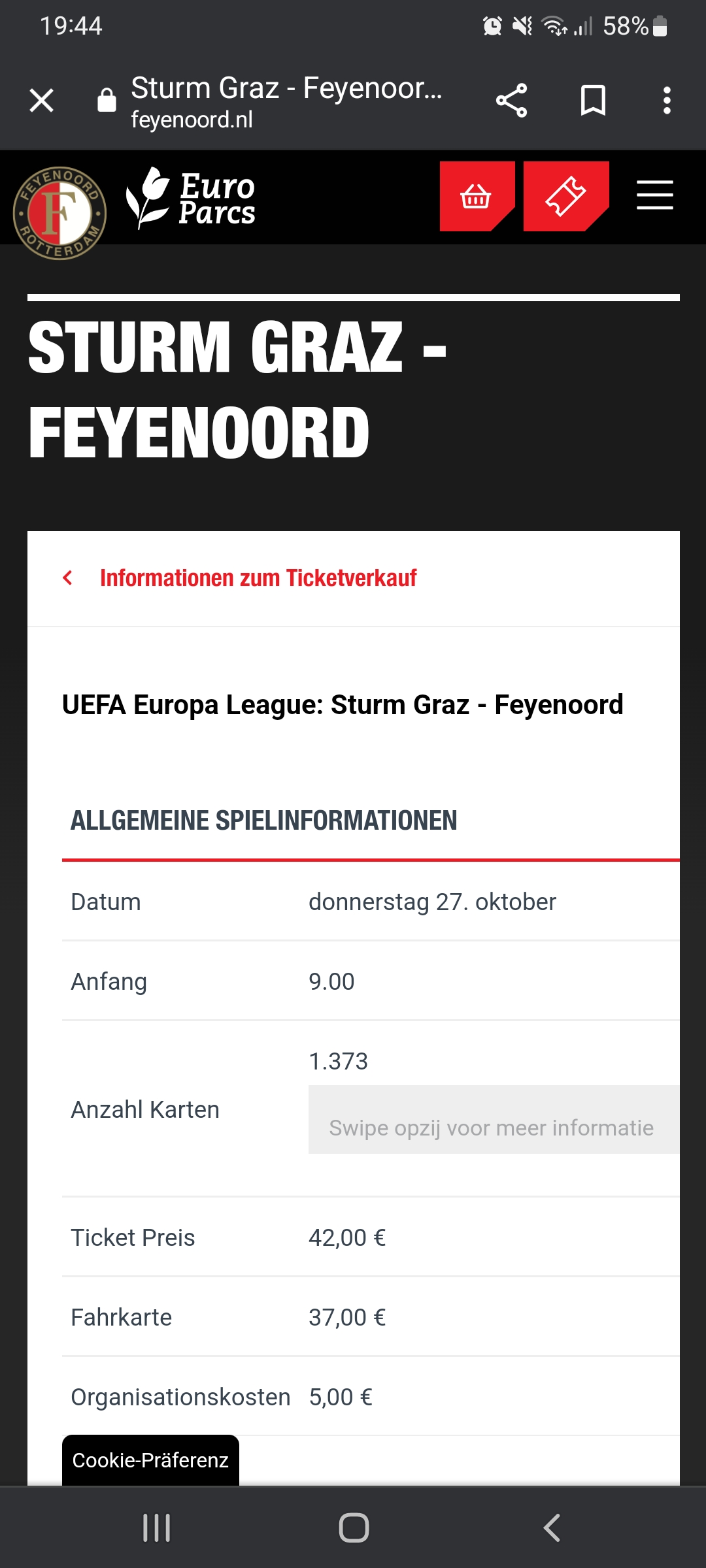The image size is (706, 1568).
Task: Tap the red back chevron arrow
Action: coord(67,578)
